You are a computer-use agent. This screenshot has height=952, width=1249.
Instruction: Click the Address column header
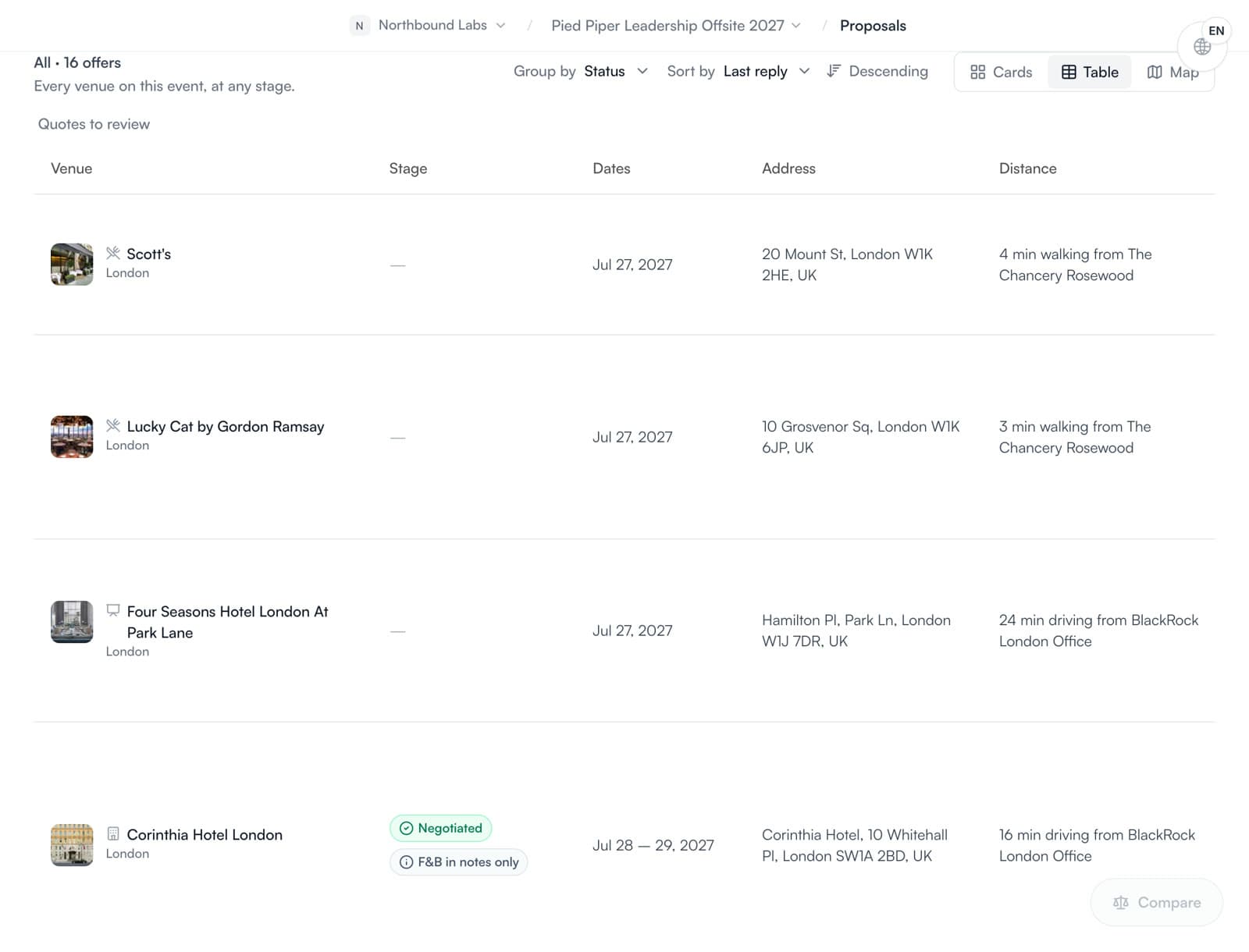click(x=788, y=168)
